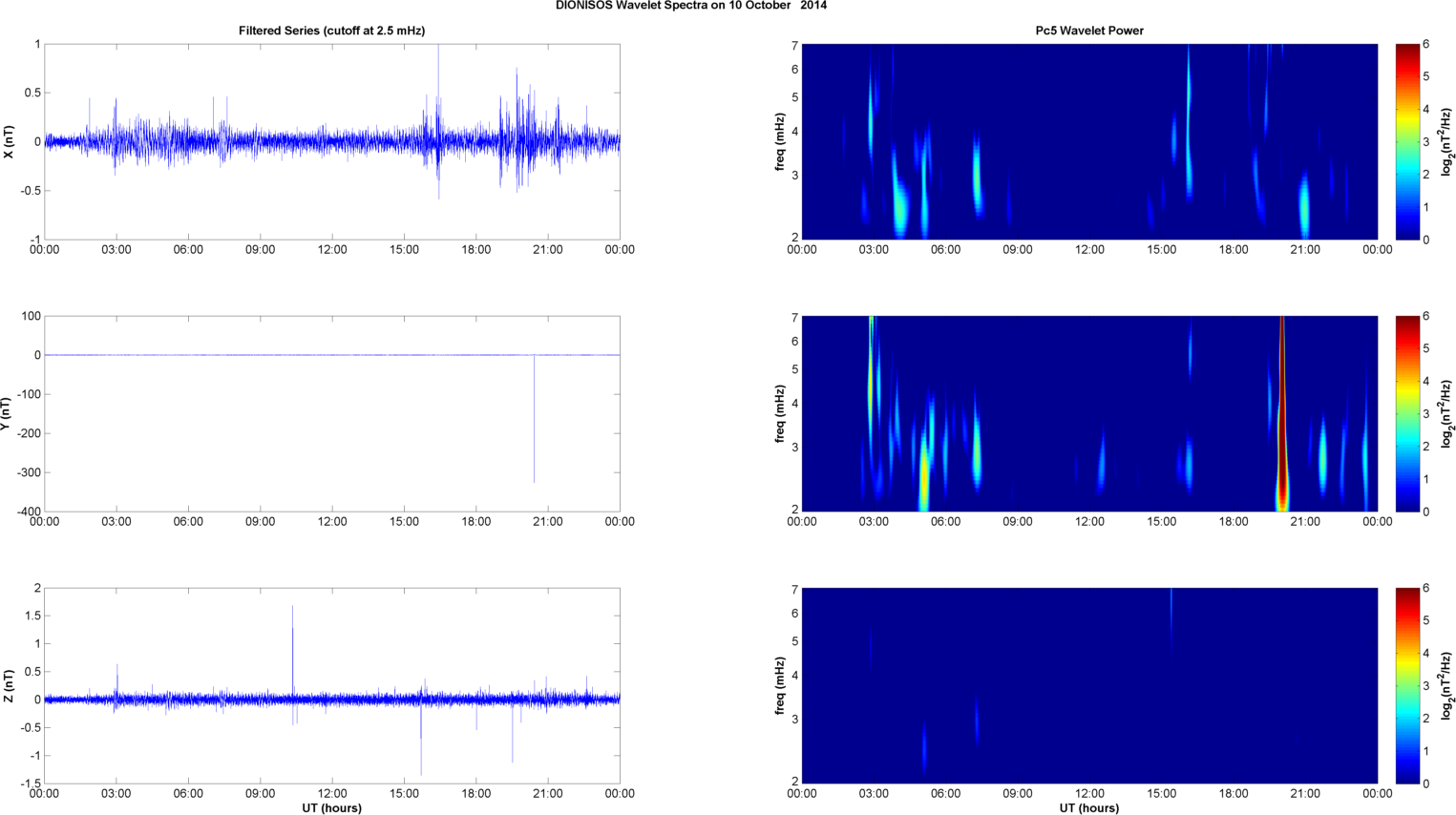Click freq (mHz) label of middle wavelet plot
Image resolution: width=1456 pixels, height=815 pixels.
point(781,414)
